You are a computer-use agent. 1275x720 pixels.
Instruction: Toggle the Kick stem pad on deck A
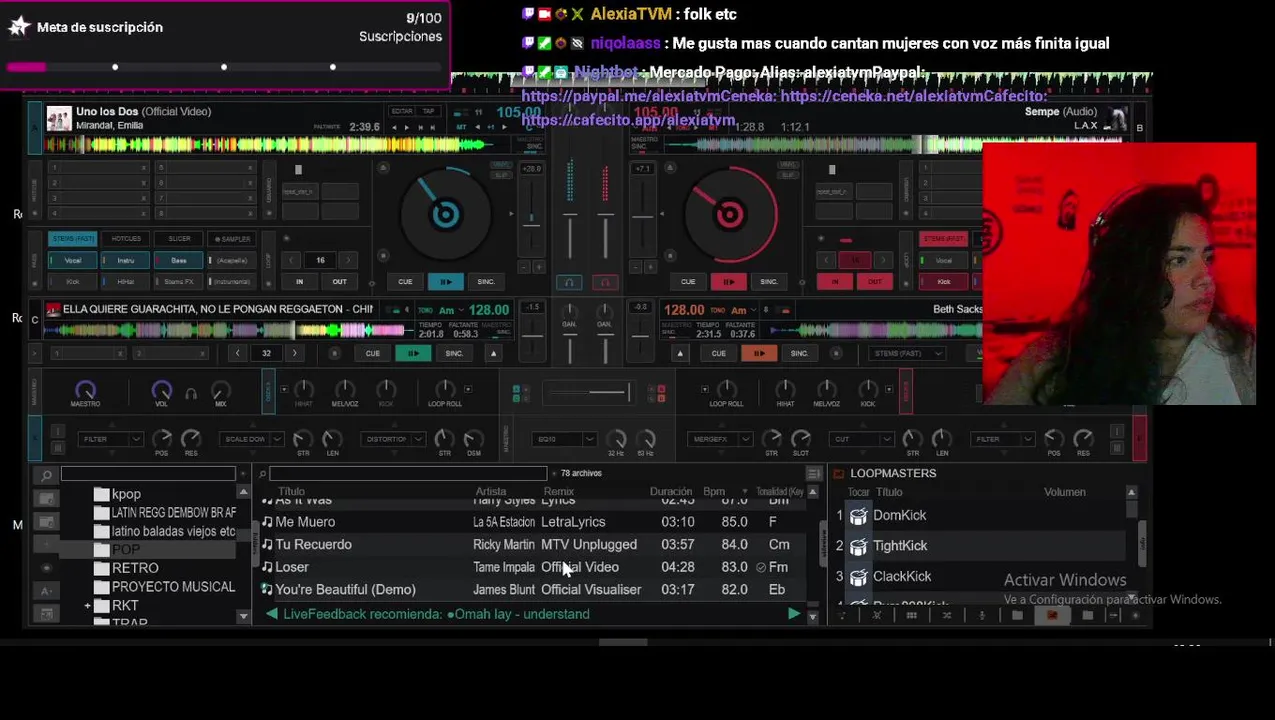[x=73, y=282]
